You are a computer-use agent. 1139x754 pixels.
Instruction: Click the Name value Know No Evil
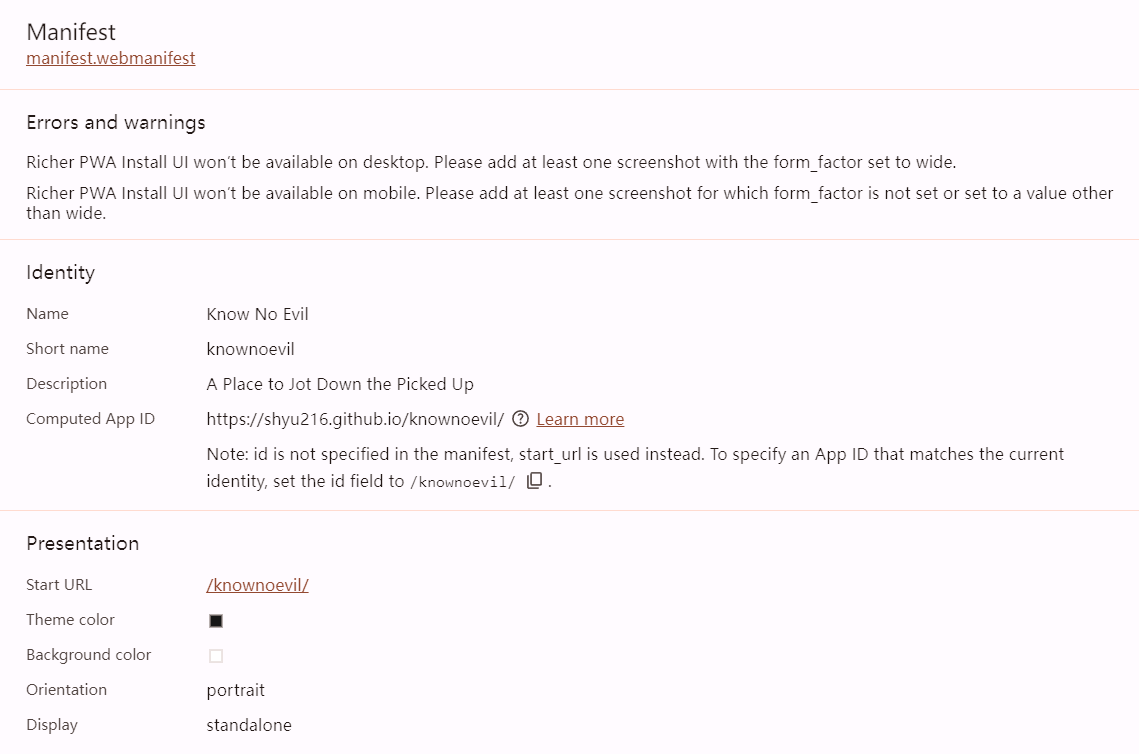pyautogui.click(x=257, y=314)
